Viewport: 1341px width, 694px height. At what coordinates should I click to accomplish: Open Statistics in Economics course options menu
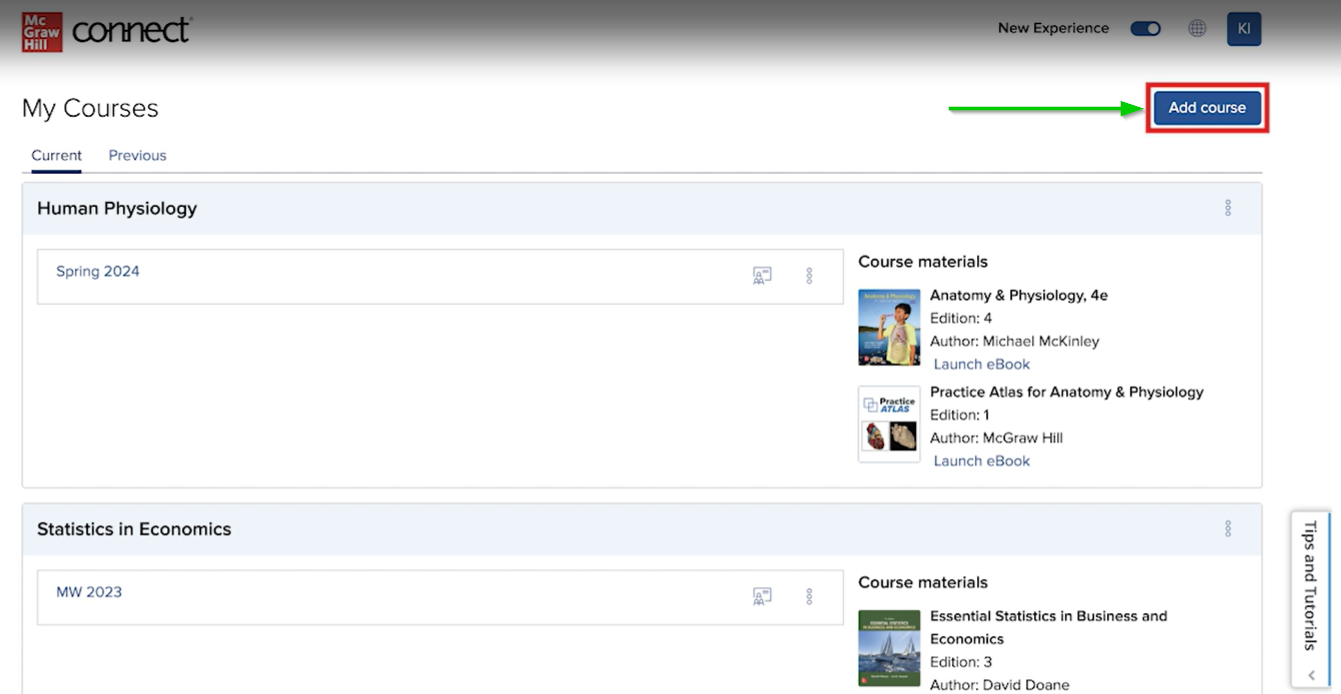click(x=1227, y=529)
